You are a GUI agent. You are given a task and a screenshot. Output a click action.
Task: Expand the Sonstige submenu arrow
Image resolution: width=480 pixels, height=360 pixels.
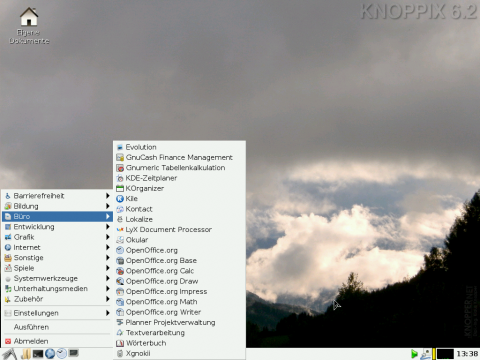[x=108, y=258]
